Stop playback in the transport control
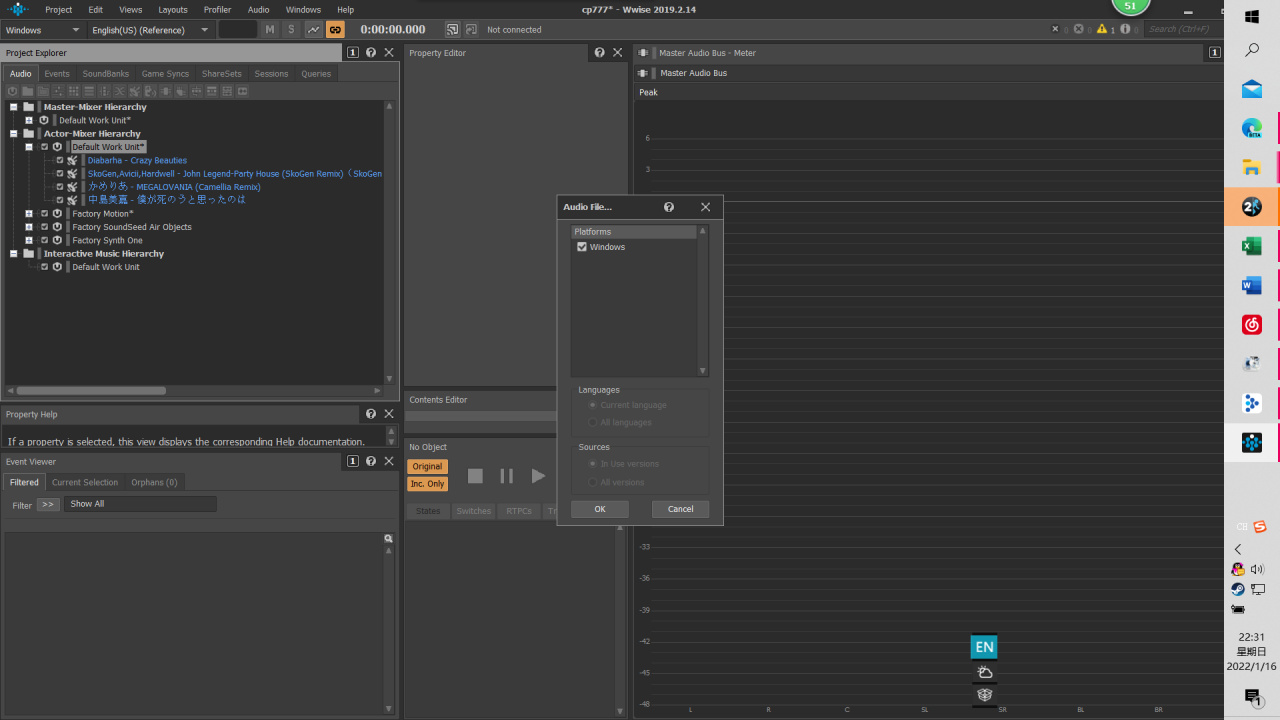The height and width of the screenshot is (720, 1280). (475, 476)
